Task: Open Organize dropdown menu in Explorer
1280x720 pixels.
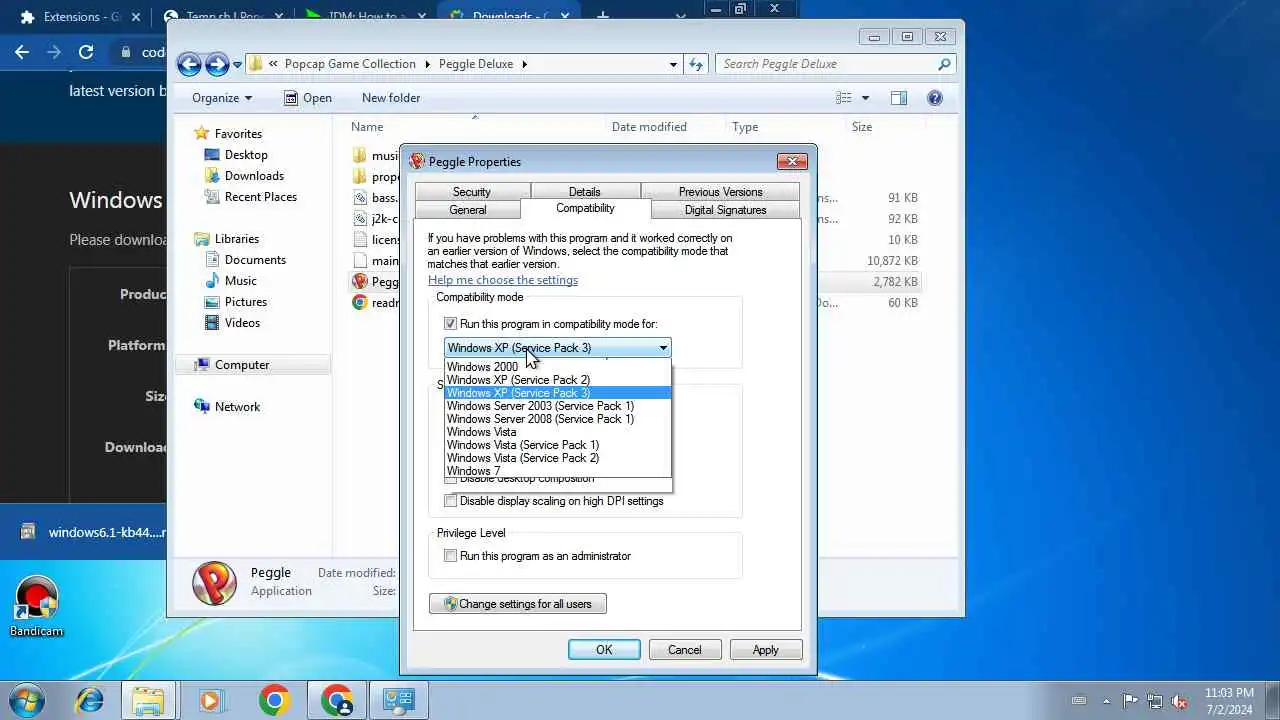Action: [x=222, y=98]
